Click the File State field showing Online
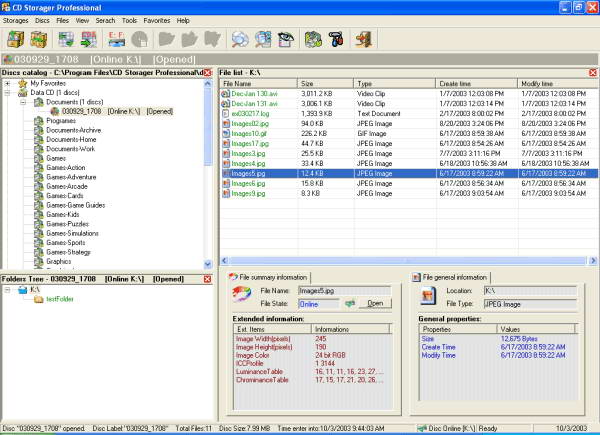The height and width of the screenshot is (435, 600). pos(319,304)
